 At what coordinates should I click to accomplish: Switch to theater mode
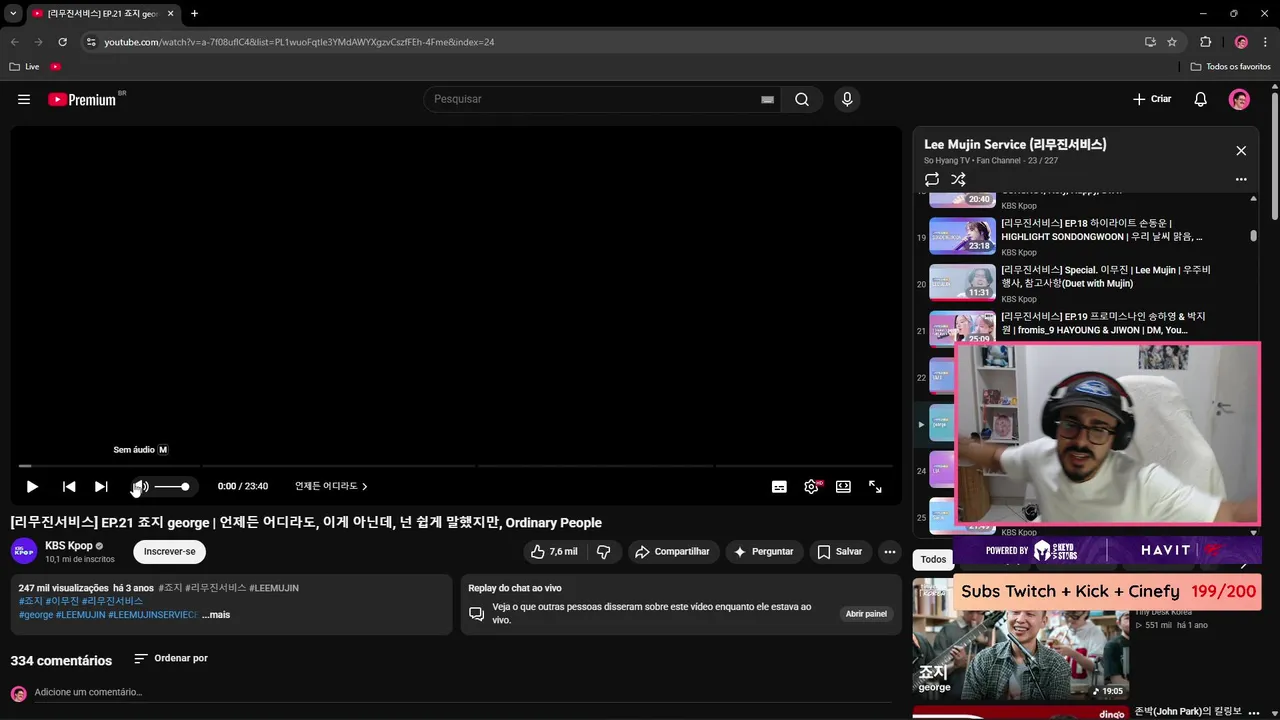(843, 486)
